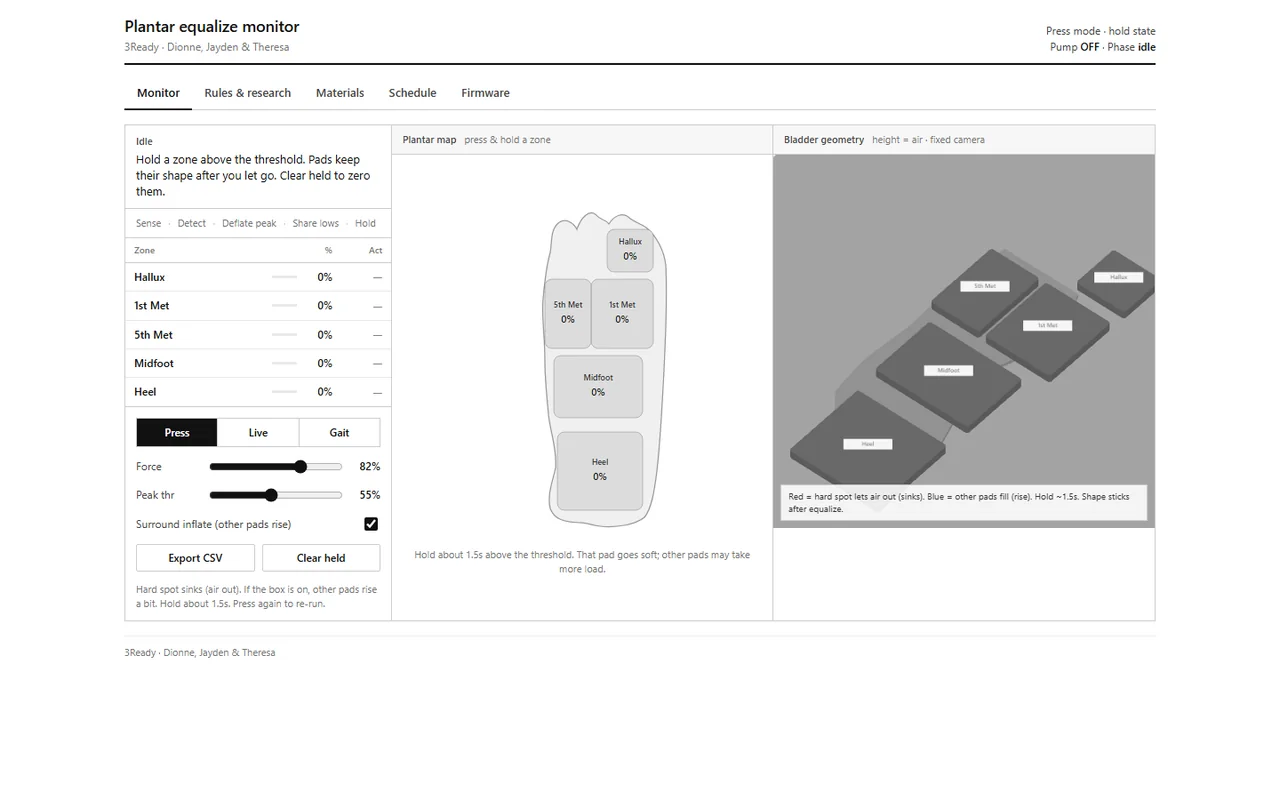Switch to the Monitor tab
This screenshot has height=800, width=1280.
pyautogui.click(x=158, y=93)
